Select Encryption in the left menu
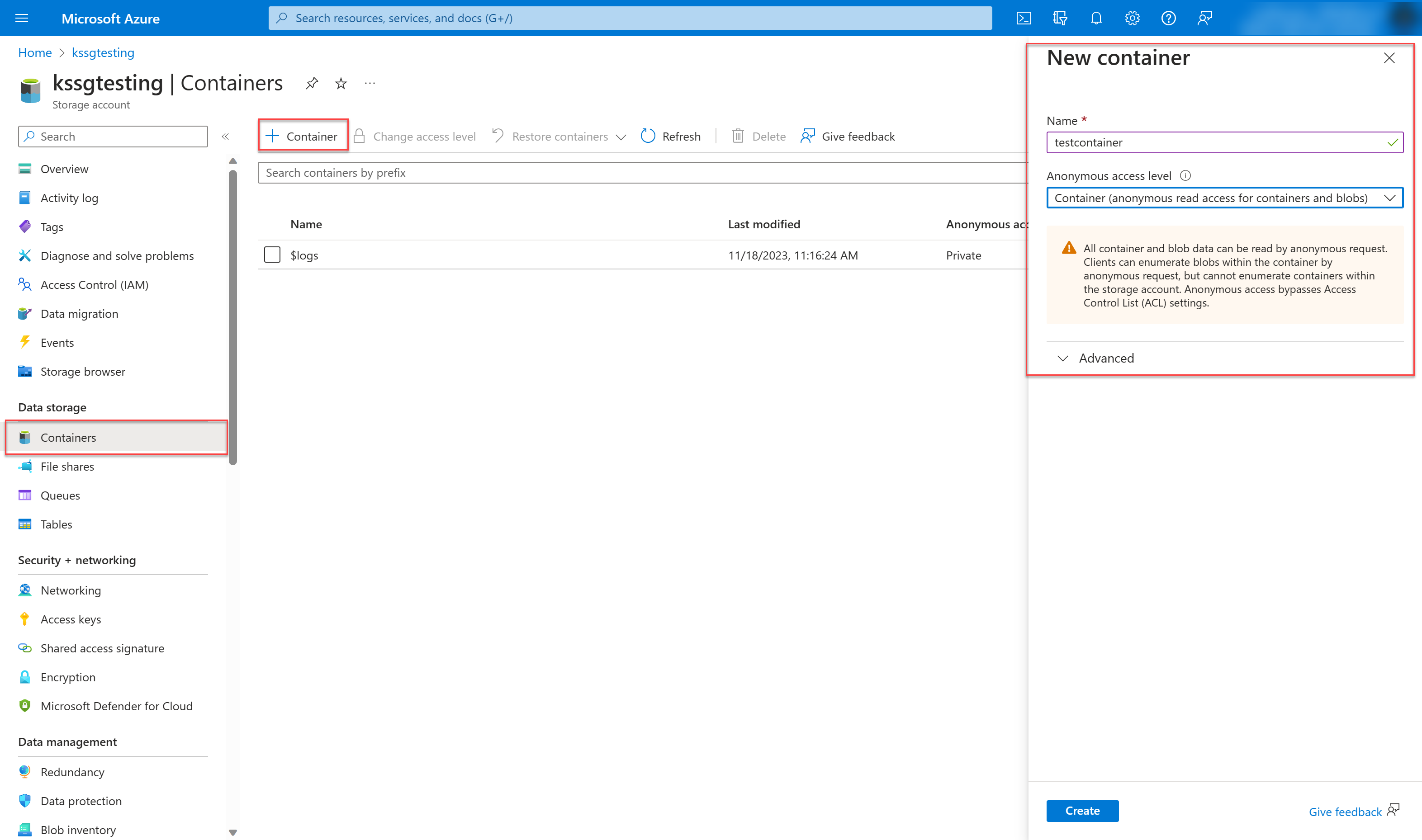The image size is (1422, 840). pos(67,677)
